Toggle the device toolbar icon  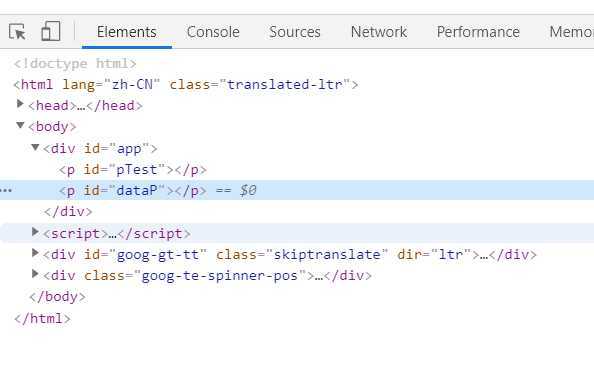[x=51, y=31]
